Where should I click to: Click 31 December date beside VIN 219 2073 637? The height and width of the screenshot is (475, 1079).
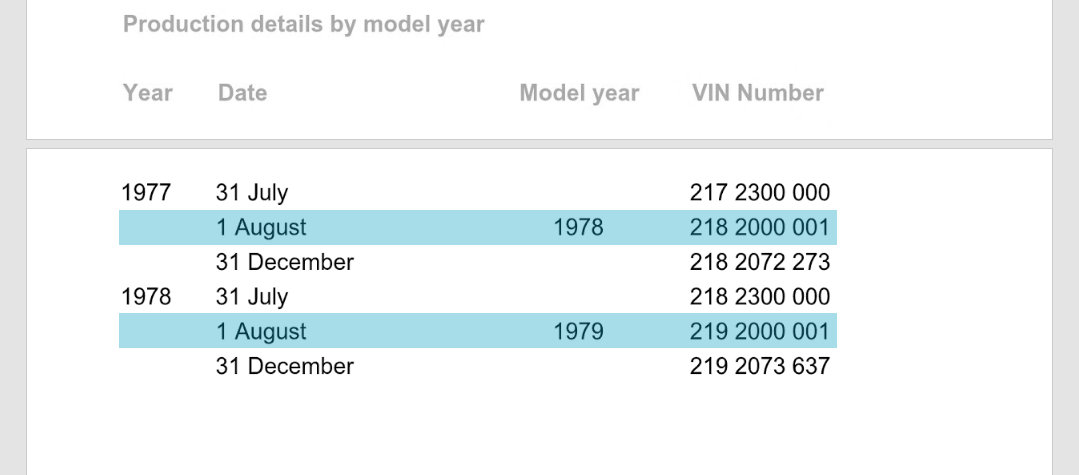click(x=285, y=367)
